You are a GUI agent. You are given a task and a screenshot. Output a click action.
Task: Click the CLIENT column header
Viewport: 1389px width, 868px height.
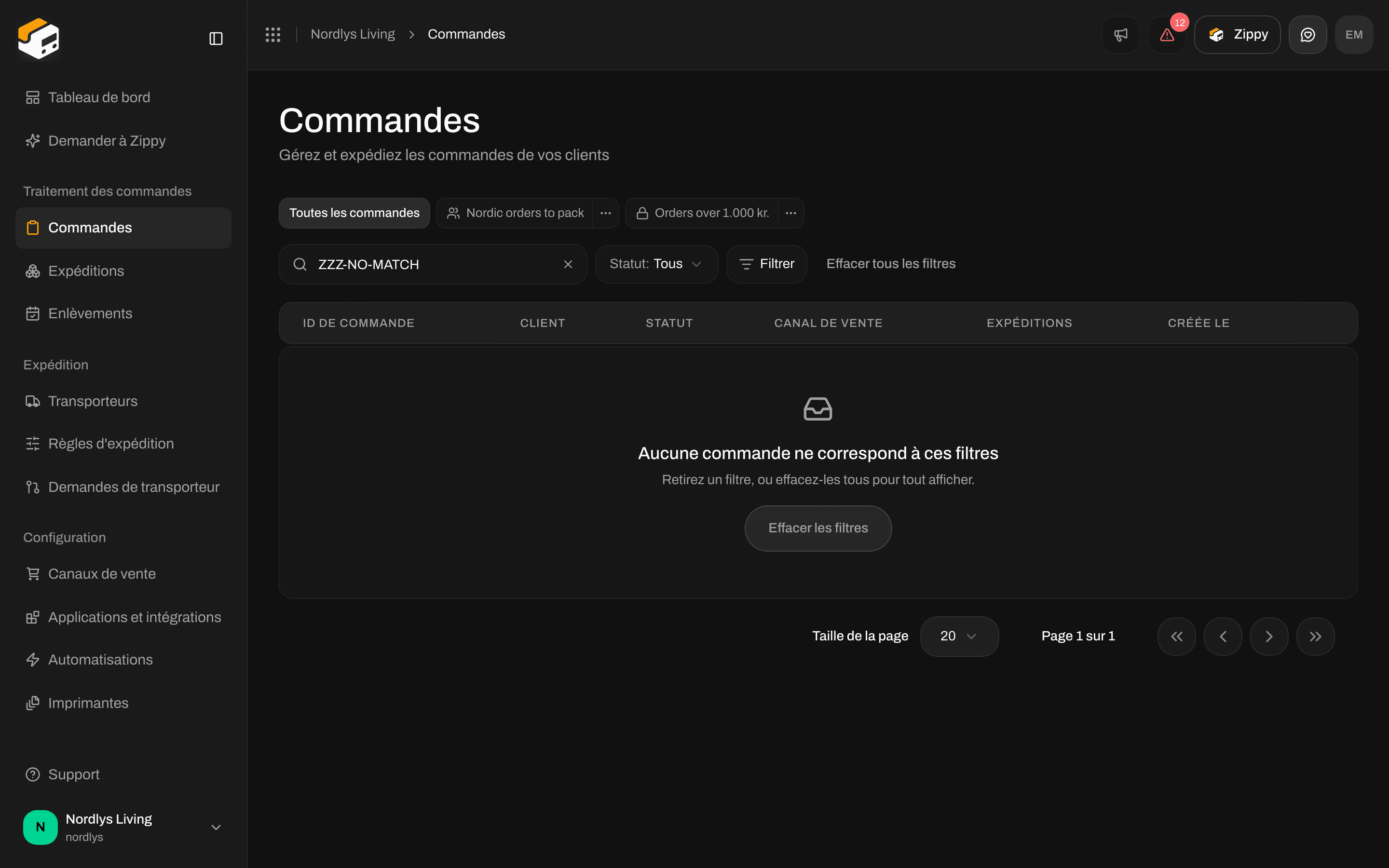click(x=543, y=323)
